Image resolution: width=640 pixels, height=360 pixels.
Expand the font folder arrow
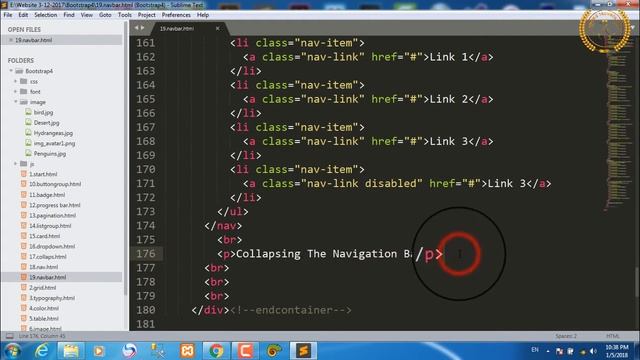coord(16,91)
